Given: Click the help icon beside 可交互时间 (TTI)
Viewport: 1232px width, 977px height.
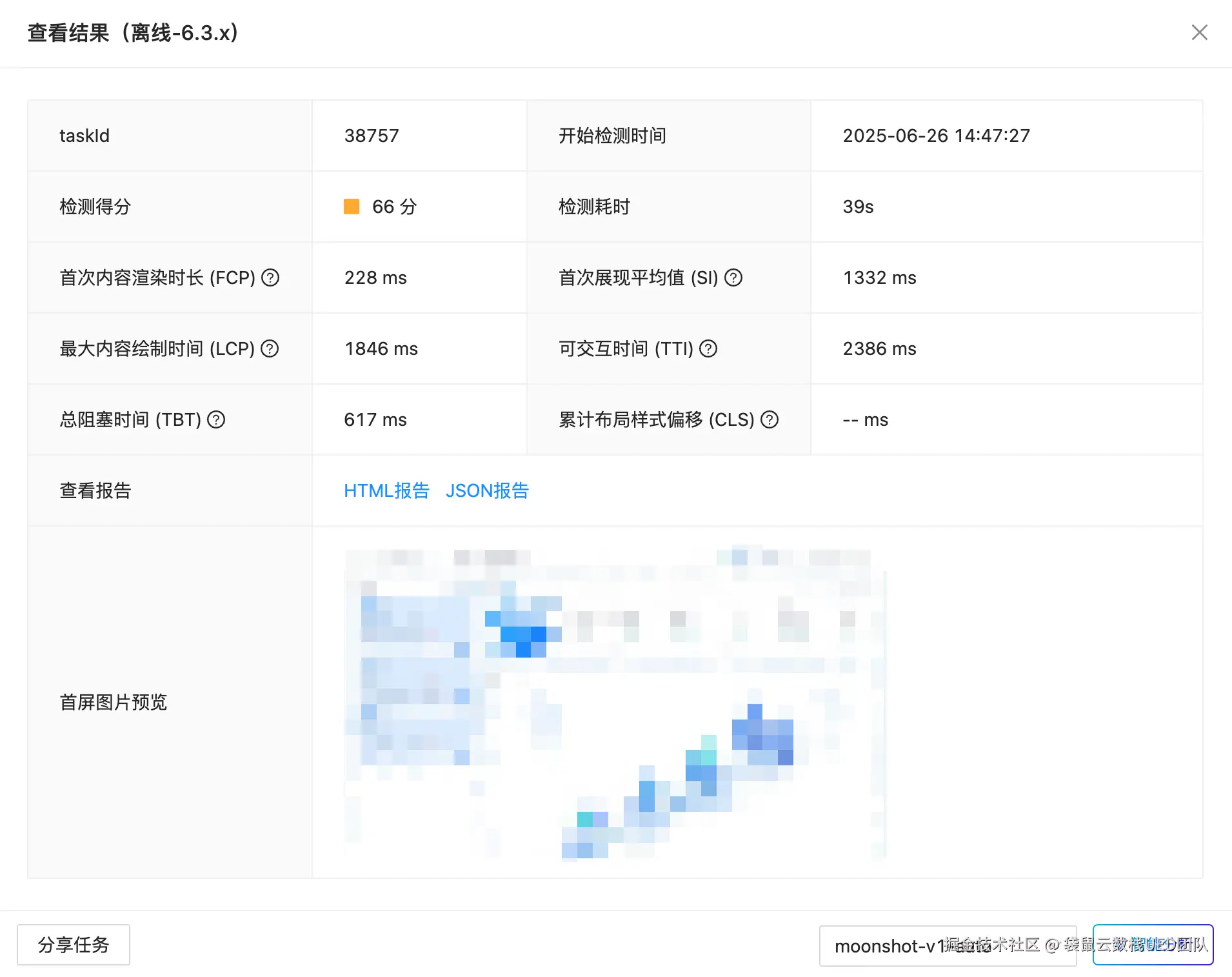Looking at the screenshot, I should [708, 348].
